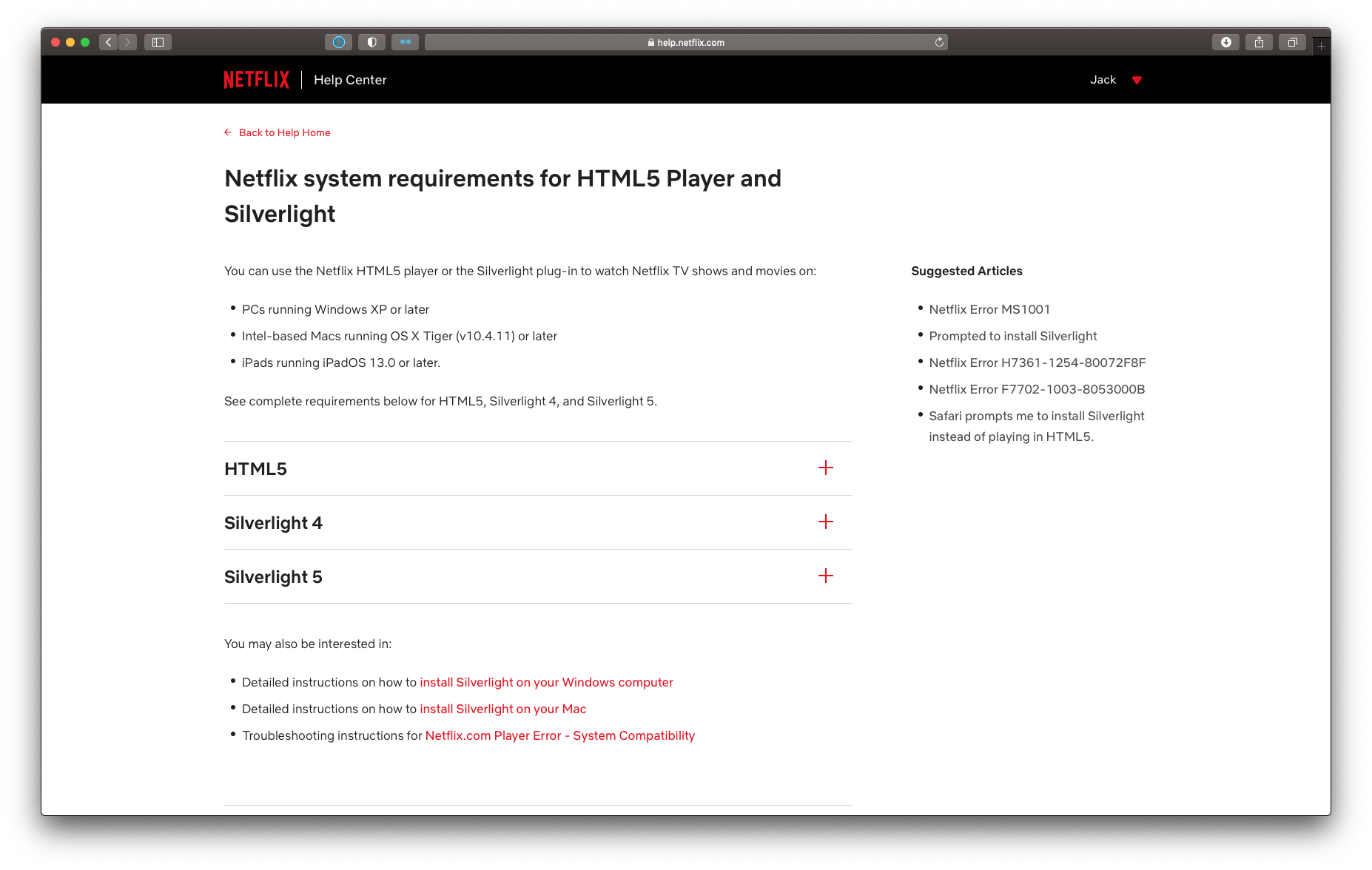1372x870 pixels.
Task: Click the blue circle extension icon
Action: 339,42
